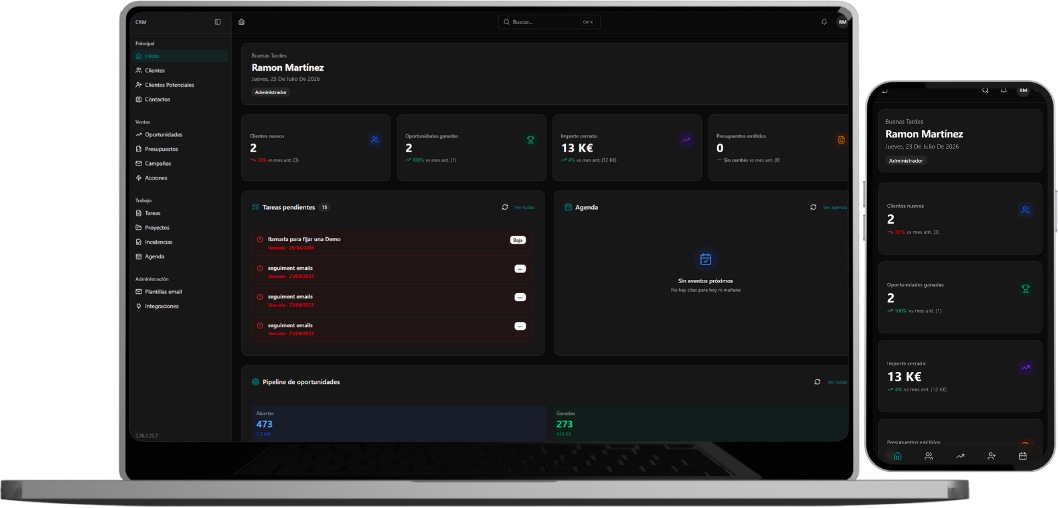Screen dimensions: 1058x508
Task: Refresh the Pipeline de oportunidades panel
Action: pyautogui.click(x=817, y=382)
